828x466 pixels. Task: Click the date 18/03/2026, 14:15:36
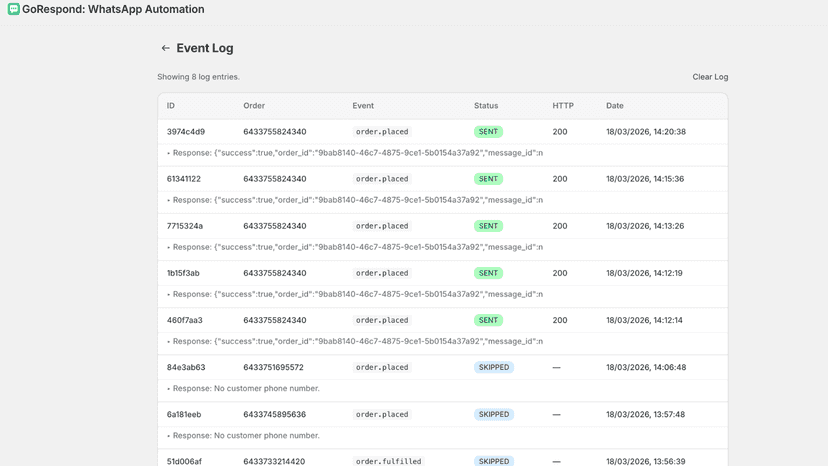pos(645,179)
